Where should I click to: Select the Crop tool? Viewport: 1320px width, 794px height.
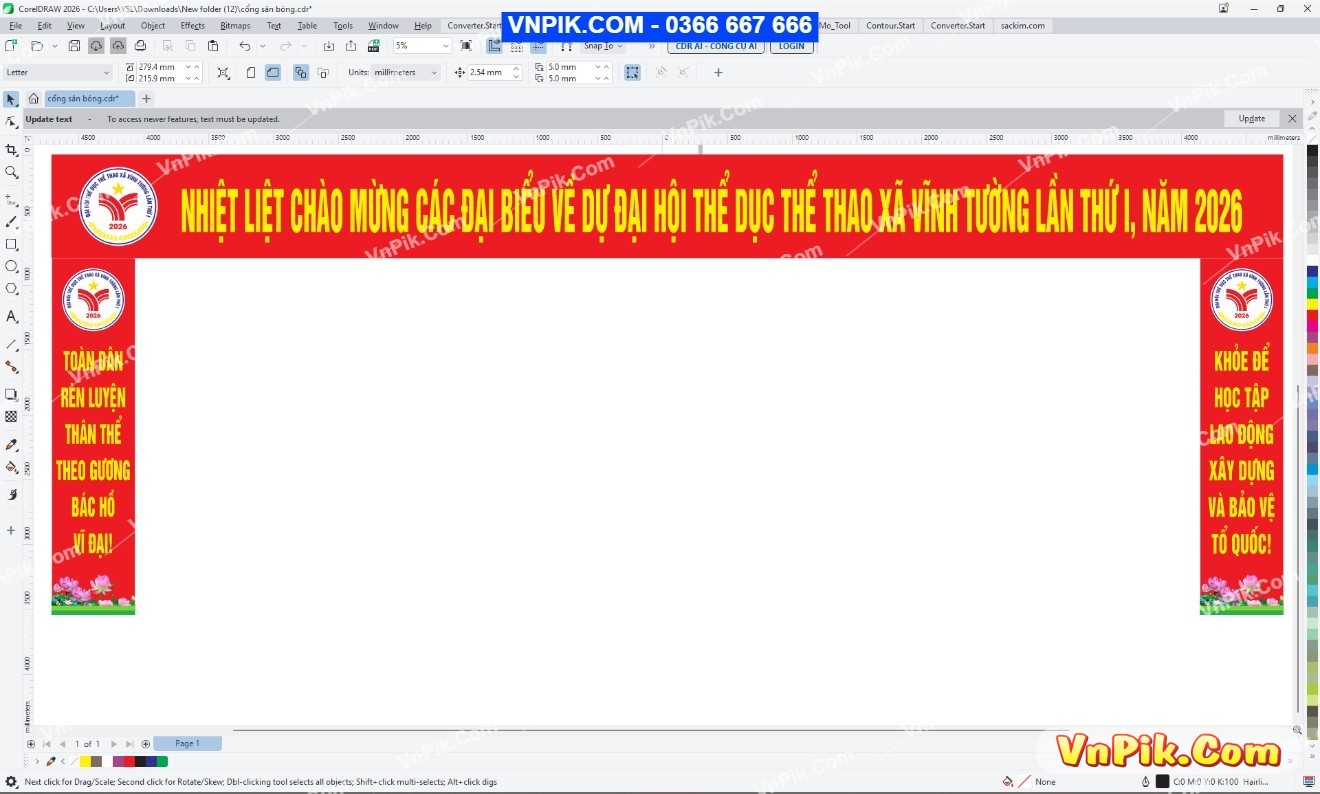click(11, 150)
